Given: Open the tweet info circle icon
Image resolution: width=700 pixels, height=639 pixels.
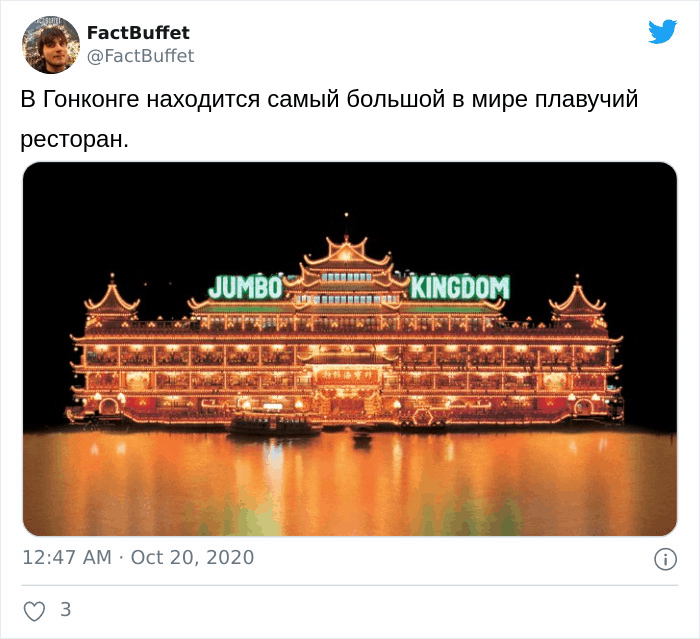Looking at the screenshot, I should [x=665, y=559].
